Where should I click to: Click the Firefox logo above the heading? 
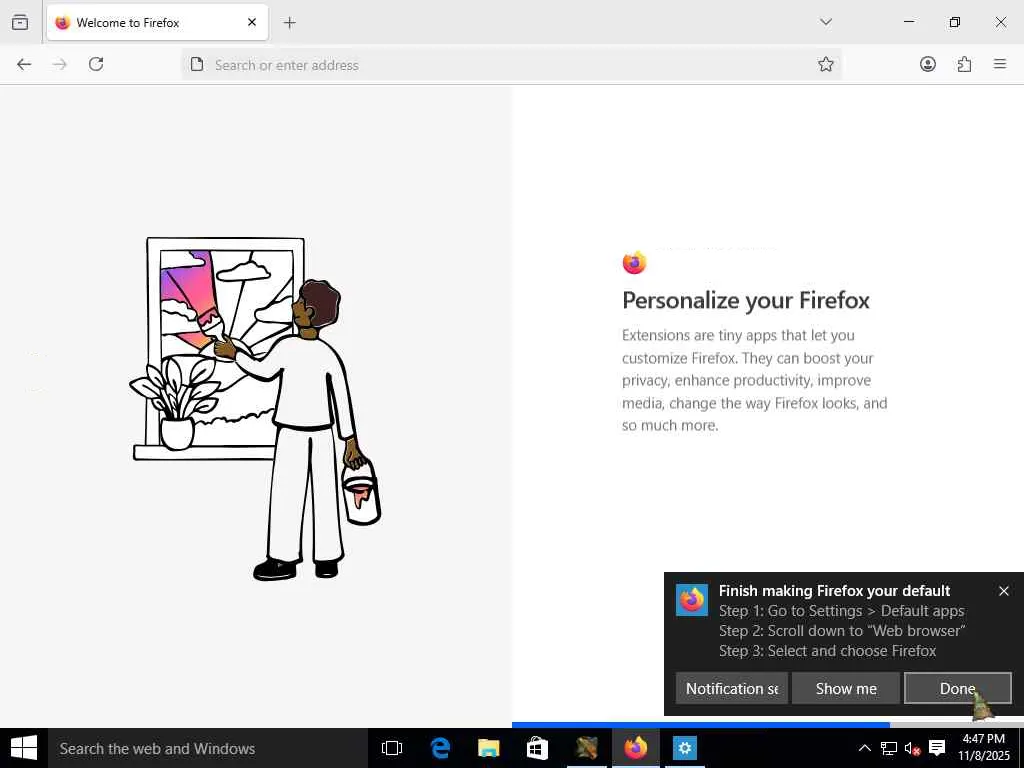tap(634, 263)
